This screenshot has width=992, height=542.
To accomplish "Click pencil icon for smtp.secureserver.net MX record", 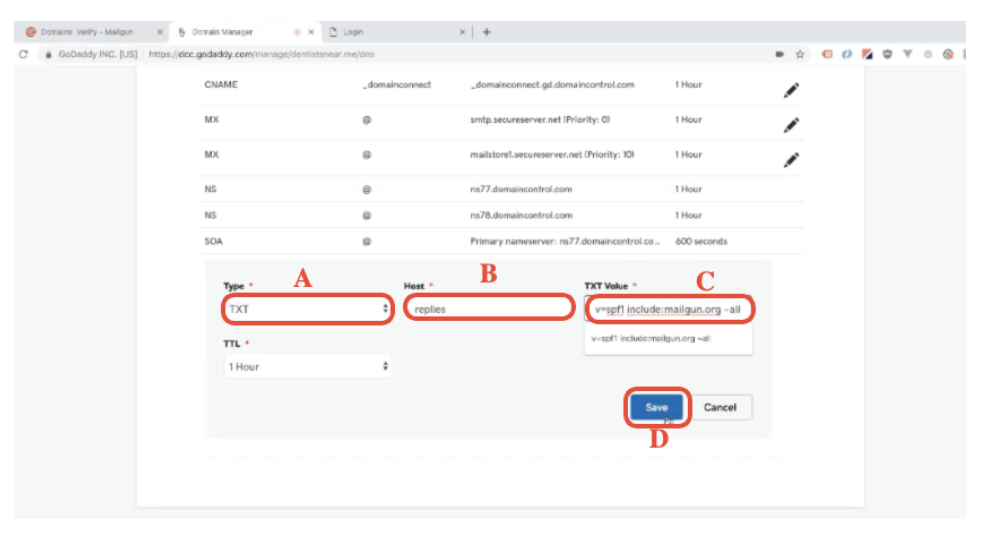I will click(x=791, y=125).
